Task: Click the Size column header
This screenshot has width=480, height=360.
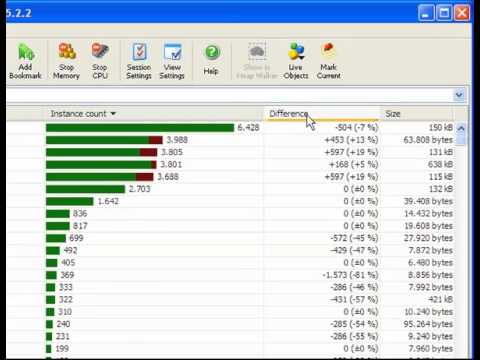Action: pyautogui.click(x=417, y=114)
